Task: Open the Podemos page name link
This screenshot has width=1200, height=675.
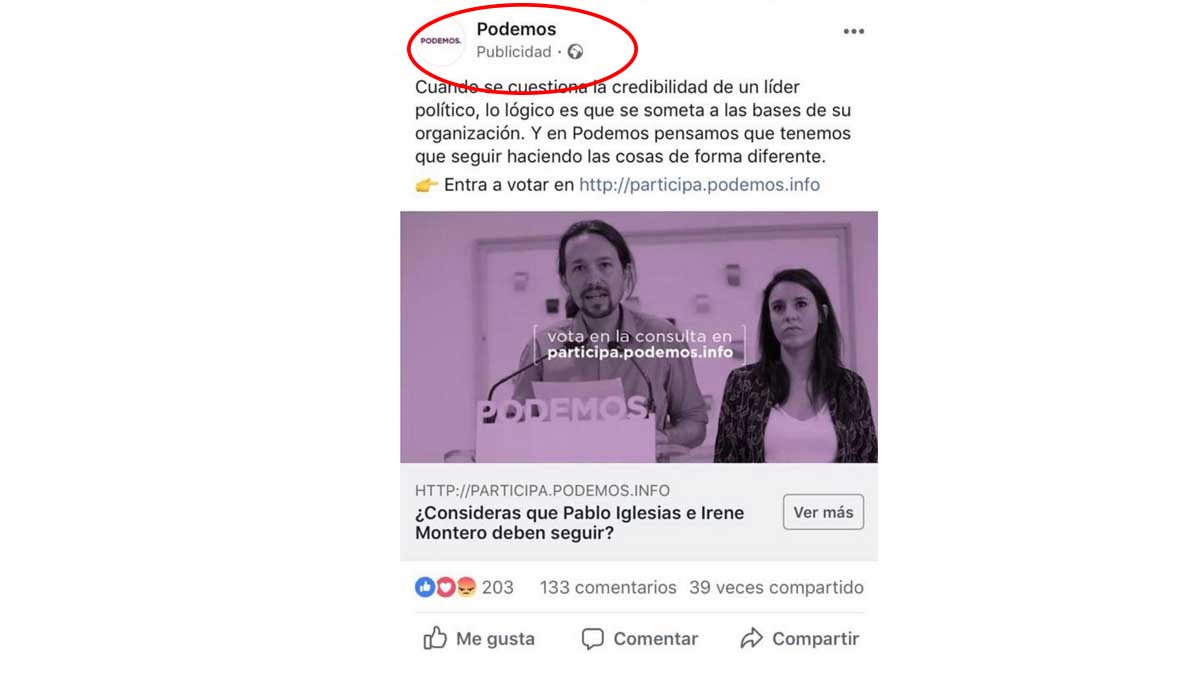Action: click(x=516, y=29)
